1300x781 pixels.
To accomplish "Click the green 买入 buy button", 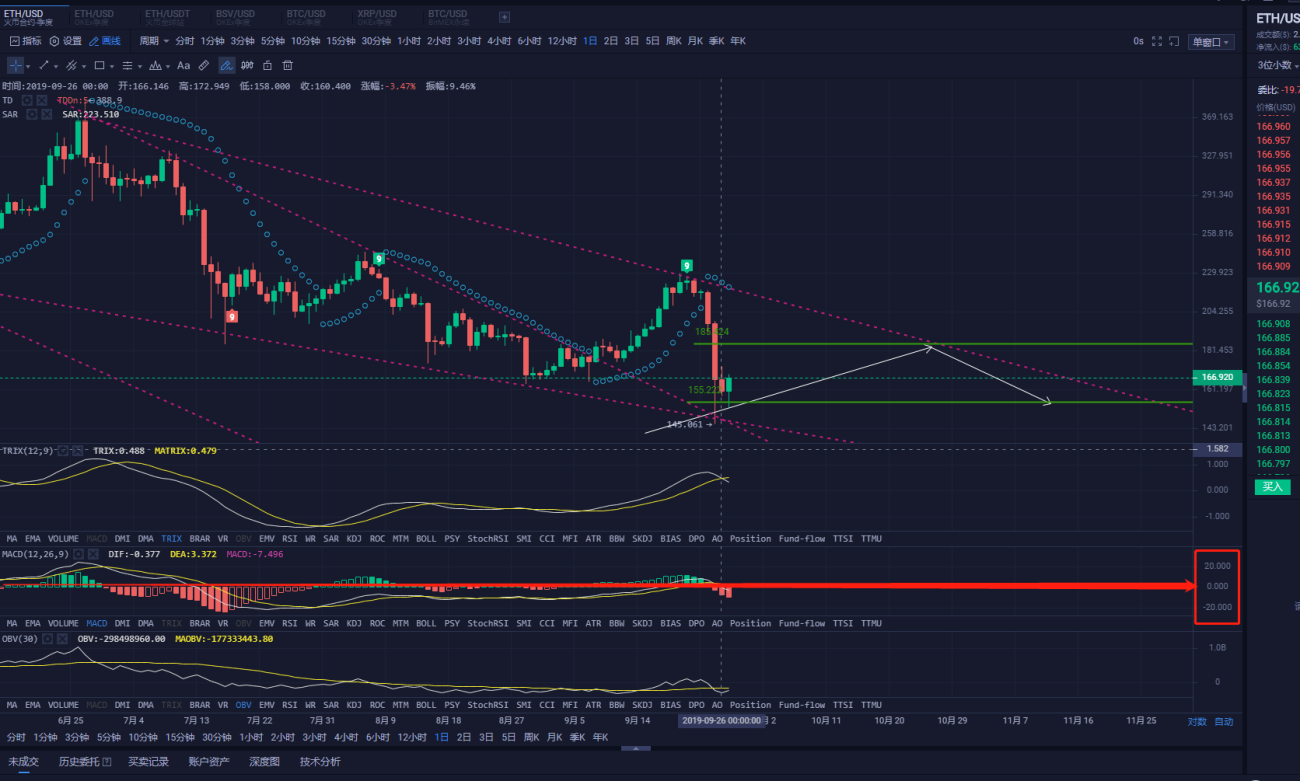I will (x=1272, y=487).
